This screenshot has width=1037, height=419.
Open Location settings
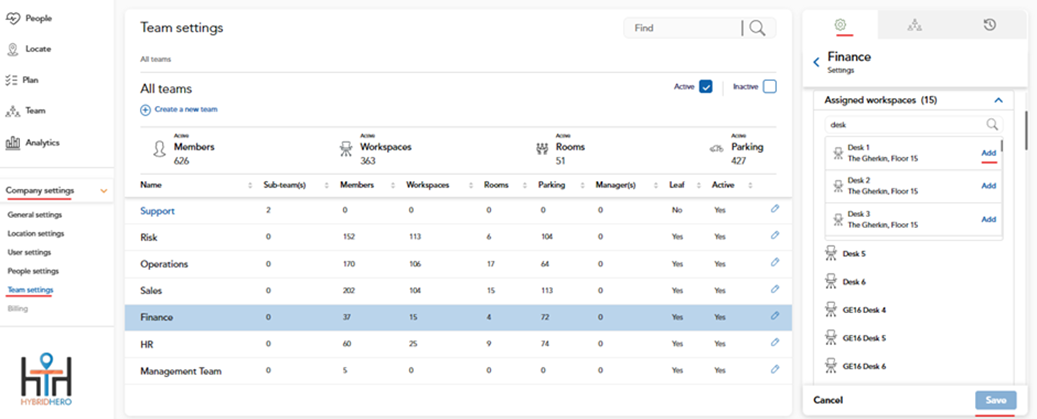[x=36, y=233]
